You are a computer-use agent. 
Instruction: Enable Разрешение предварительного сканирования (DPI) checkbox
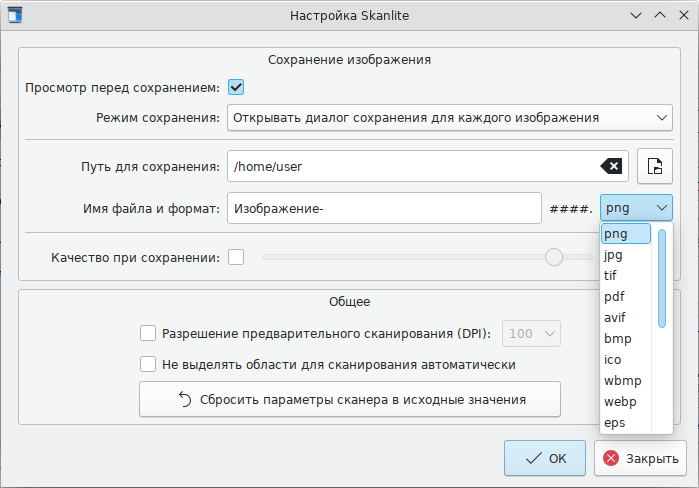click(148, 333)
